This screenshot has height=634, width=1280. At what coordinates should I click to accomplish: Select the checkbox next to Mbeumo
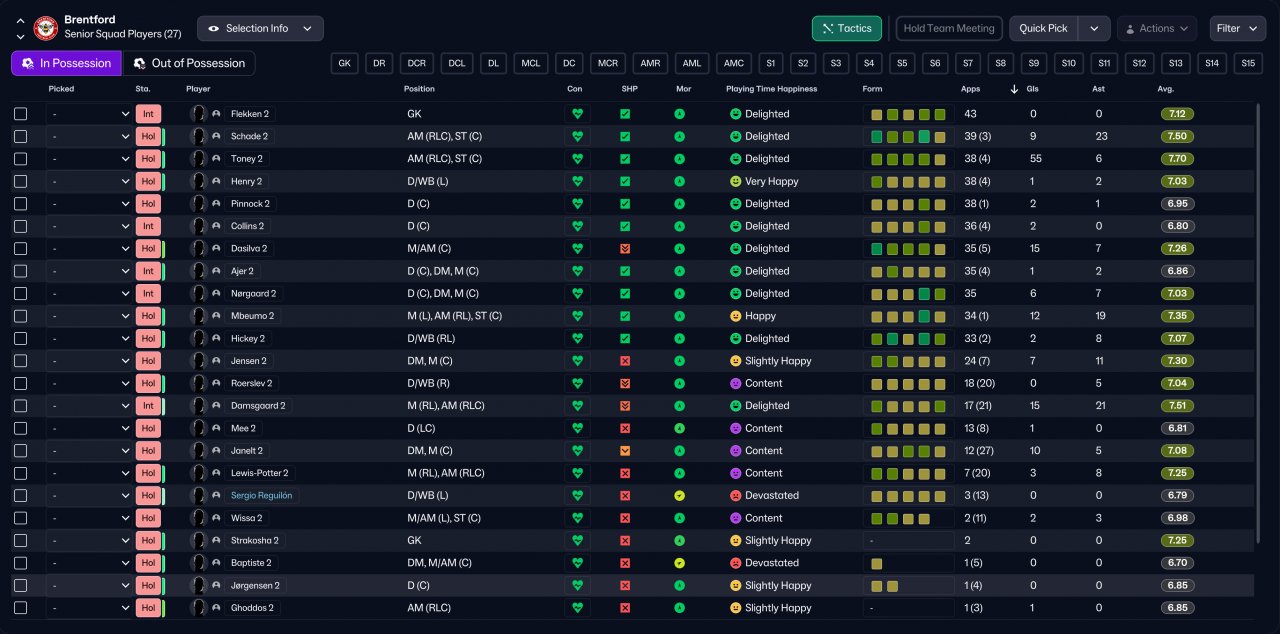coord(21,316)
